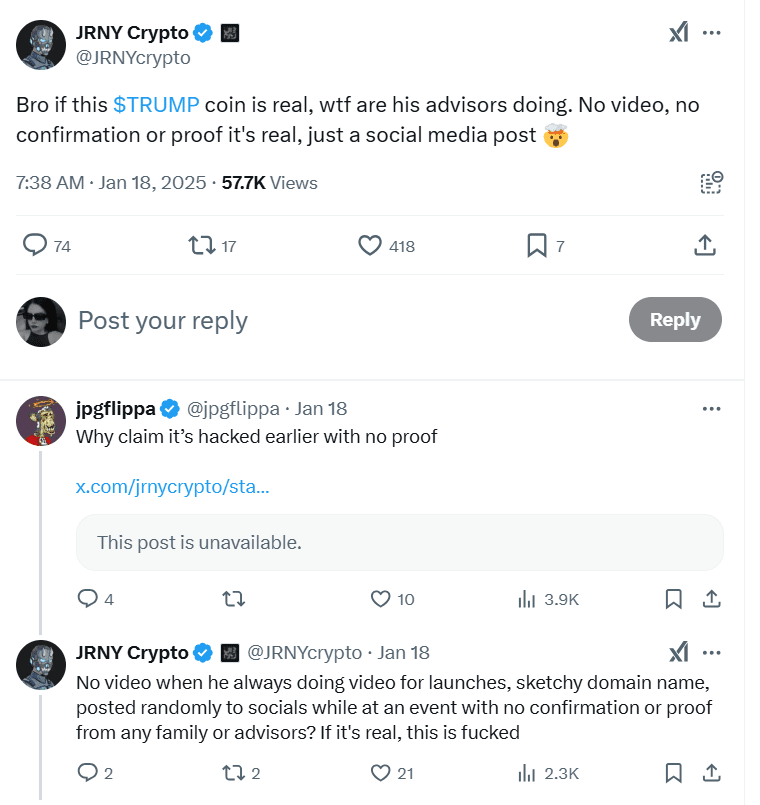
Task: Open replies on main post
Action: (x=35, y=245)
